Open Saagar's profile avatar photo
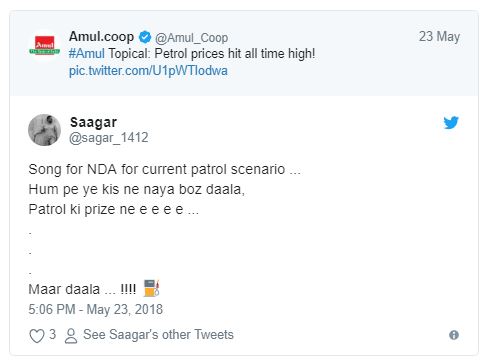 (44, 130)
